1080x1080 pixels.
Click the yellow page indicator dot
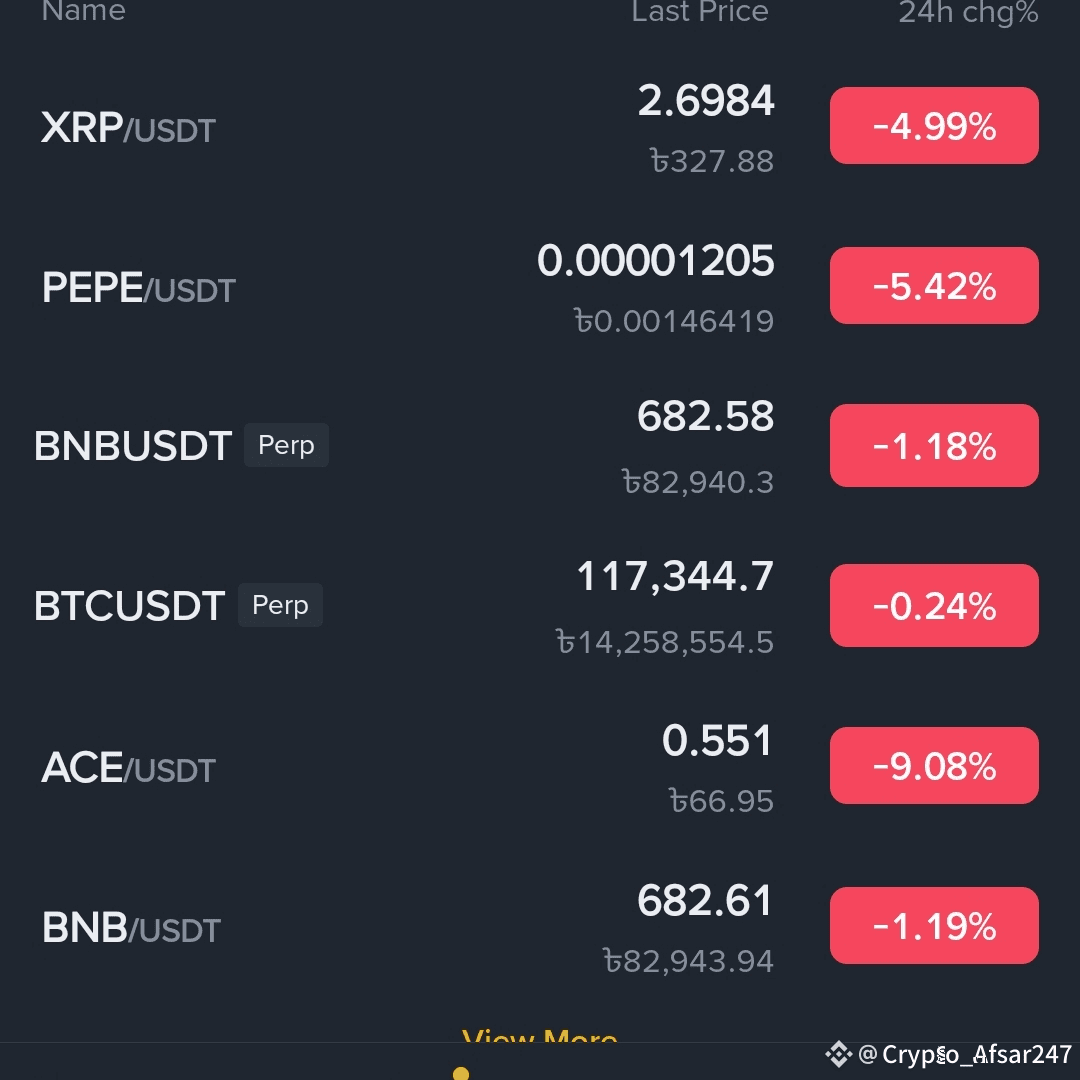point(461,1074)
